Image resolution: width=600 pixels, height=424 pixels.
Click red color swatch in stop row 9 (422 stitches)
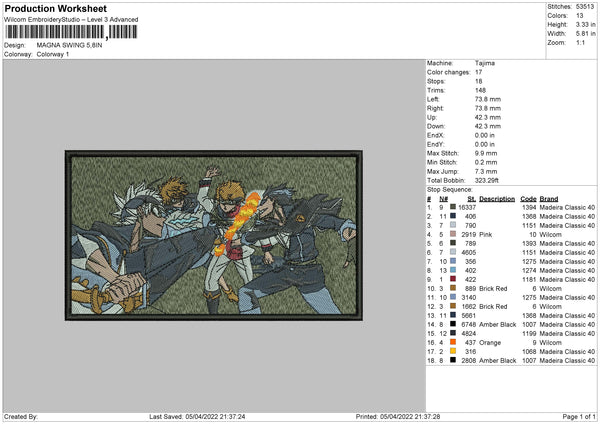pyautogui.click(x=453, y=279)
